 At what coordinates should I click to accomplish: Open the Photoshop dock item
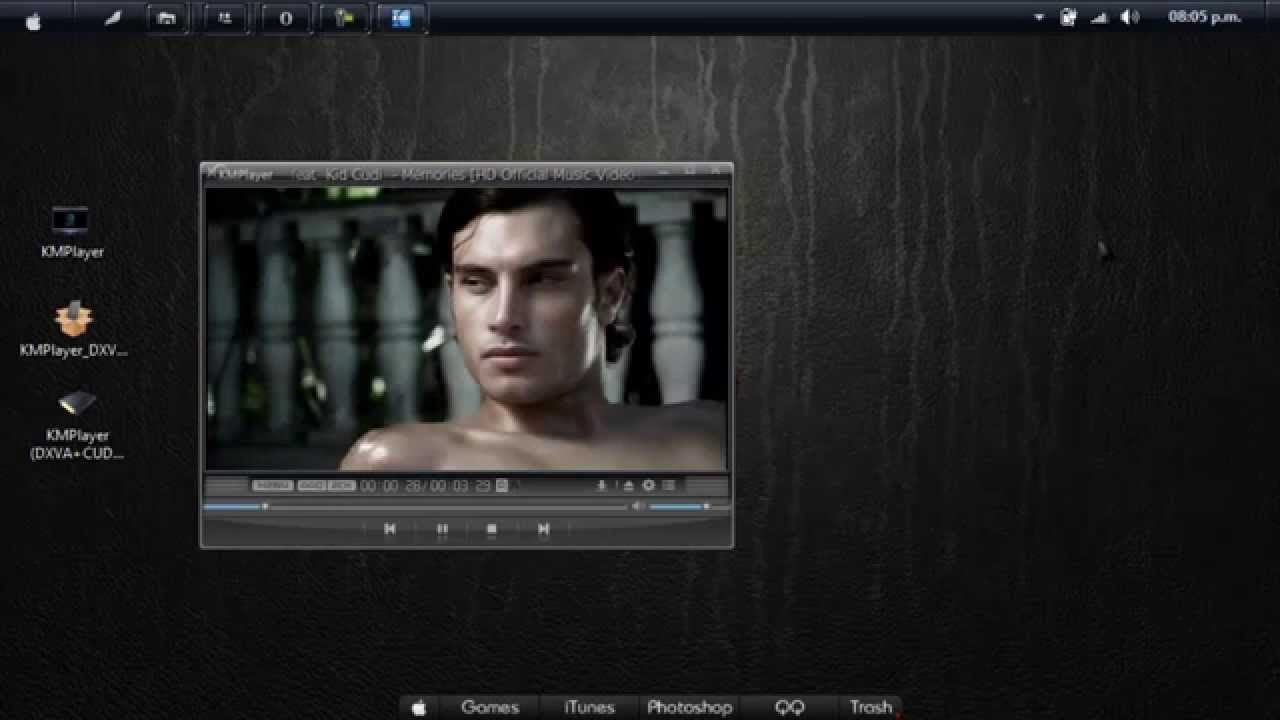(690, 707)
